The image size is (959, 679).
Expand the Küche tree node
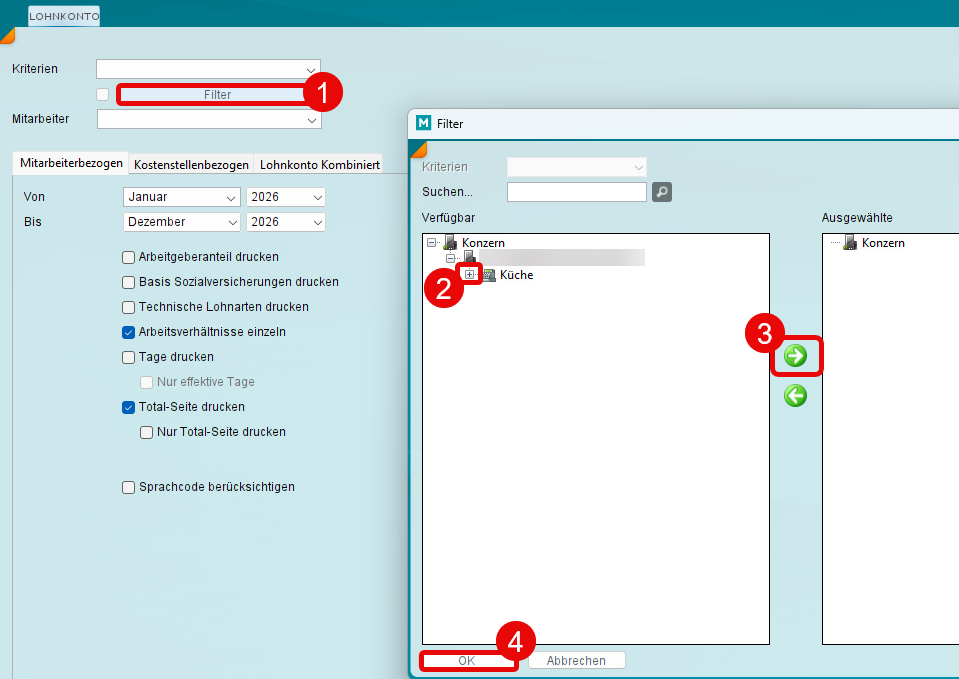pyautogui.click(x=469, y=275)
